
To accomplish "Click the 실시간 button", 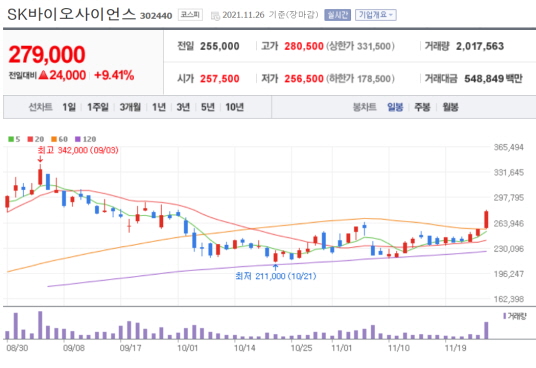I will [x=337, y=15].
